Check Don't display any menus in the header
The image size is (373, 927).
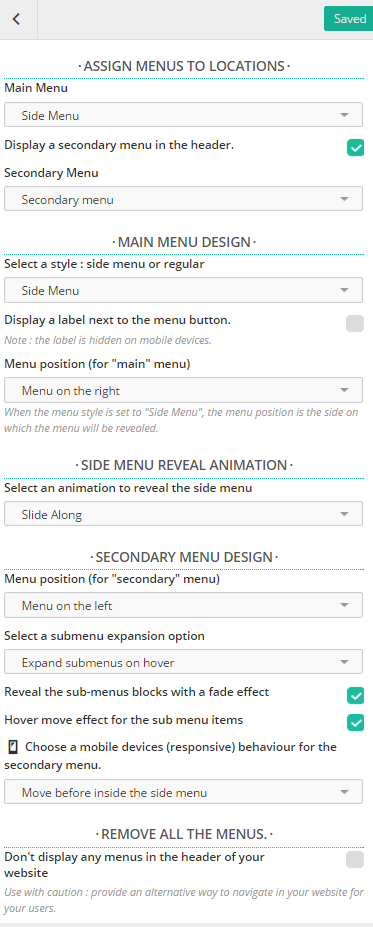pyautogui.click(x=355, y=860)
